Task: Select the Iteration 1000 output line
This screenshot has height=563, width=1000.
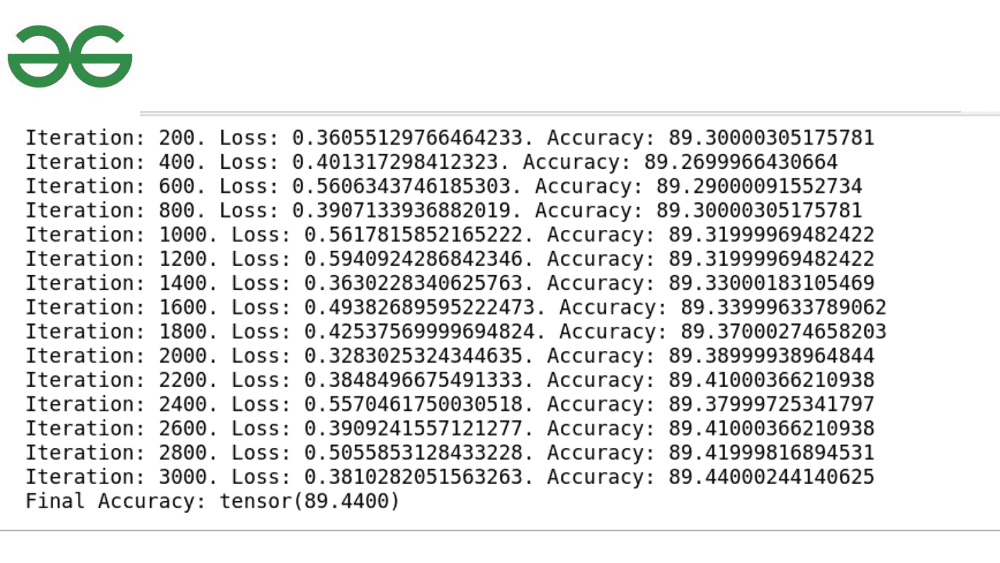Action: (x=450, y=235)
